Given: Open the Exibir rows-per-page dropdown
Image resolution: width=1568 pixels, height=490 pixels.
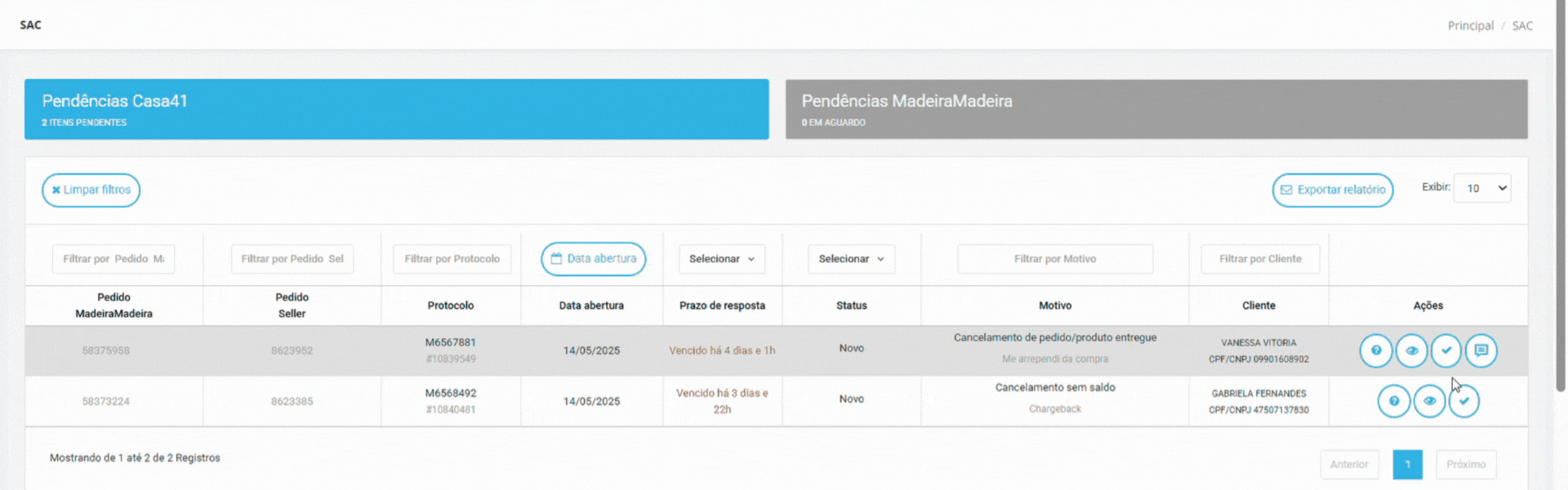Looking at the screenshot, I should (1482, 188).
